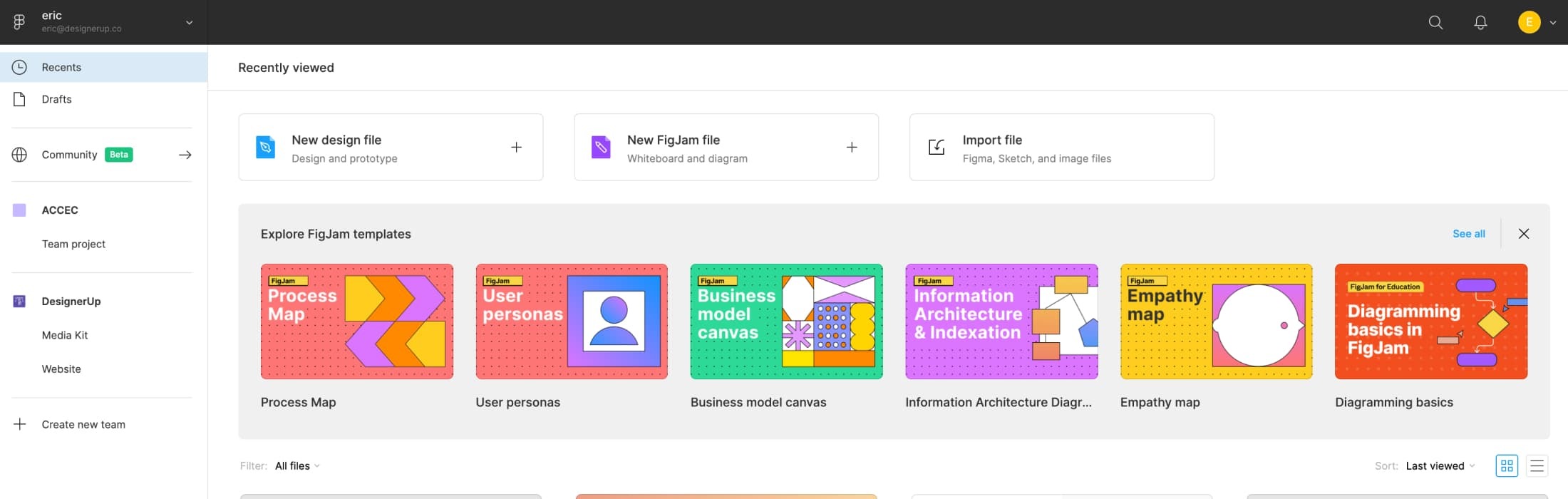Image resolution: width=1568 pixels, height=499 pixels.
Task: Click the plus icon on New FigJam file
Action: [852, 148]
